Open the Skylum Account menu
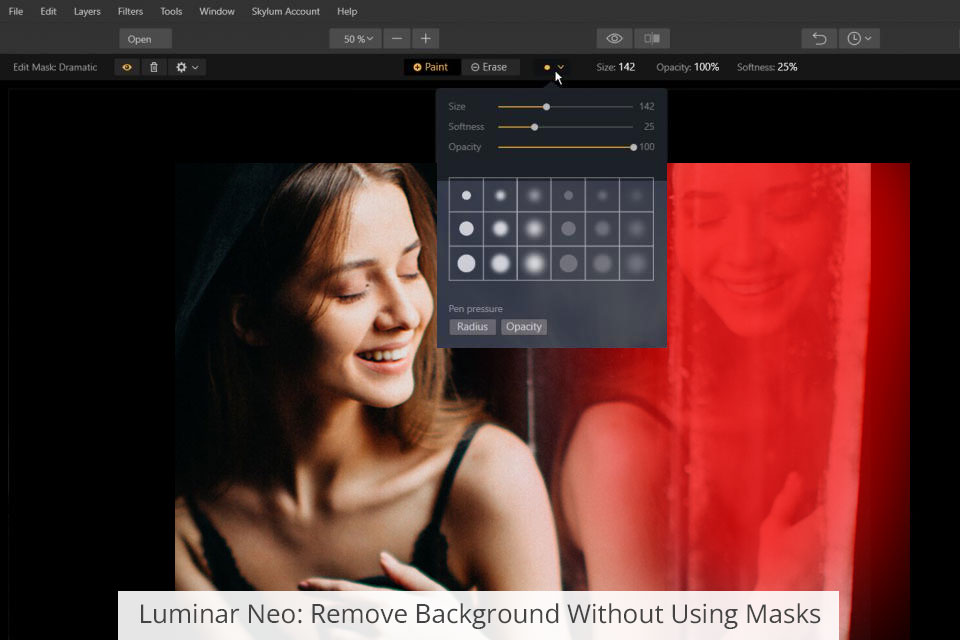This screenshot has height=640, width=960. 285,11
